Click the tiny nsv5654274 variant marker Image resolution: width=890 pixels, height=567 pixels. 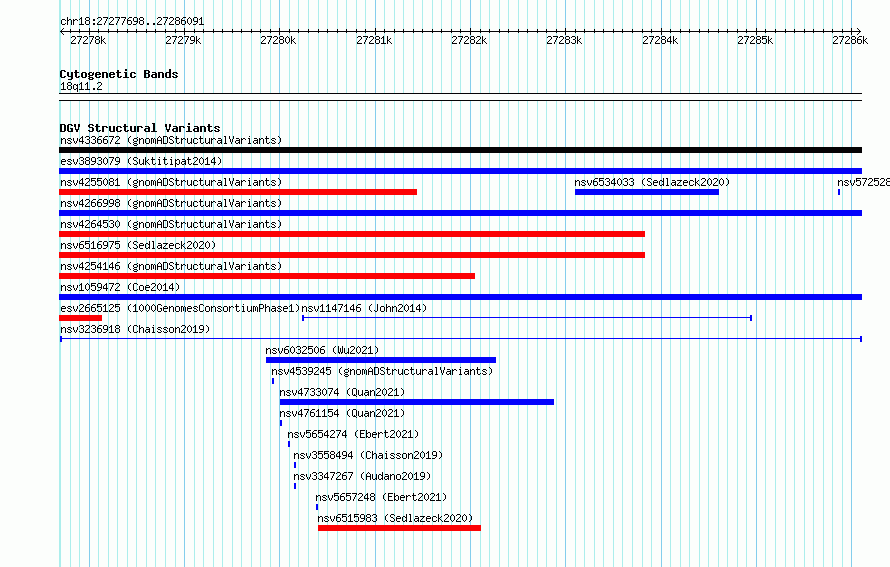(289, 444)
